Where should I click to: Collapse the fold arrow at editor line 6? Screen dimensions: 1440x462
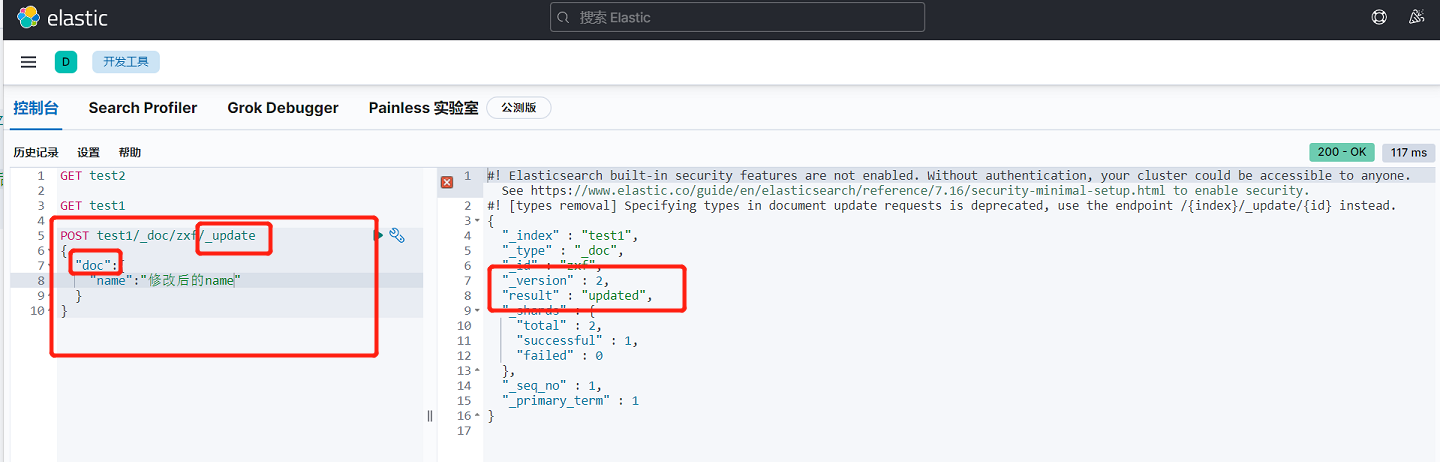(50, 250)
